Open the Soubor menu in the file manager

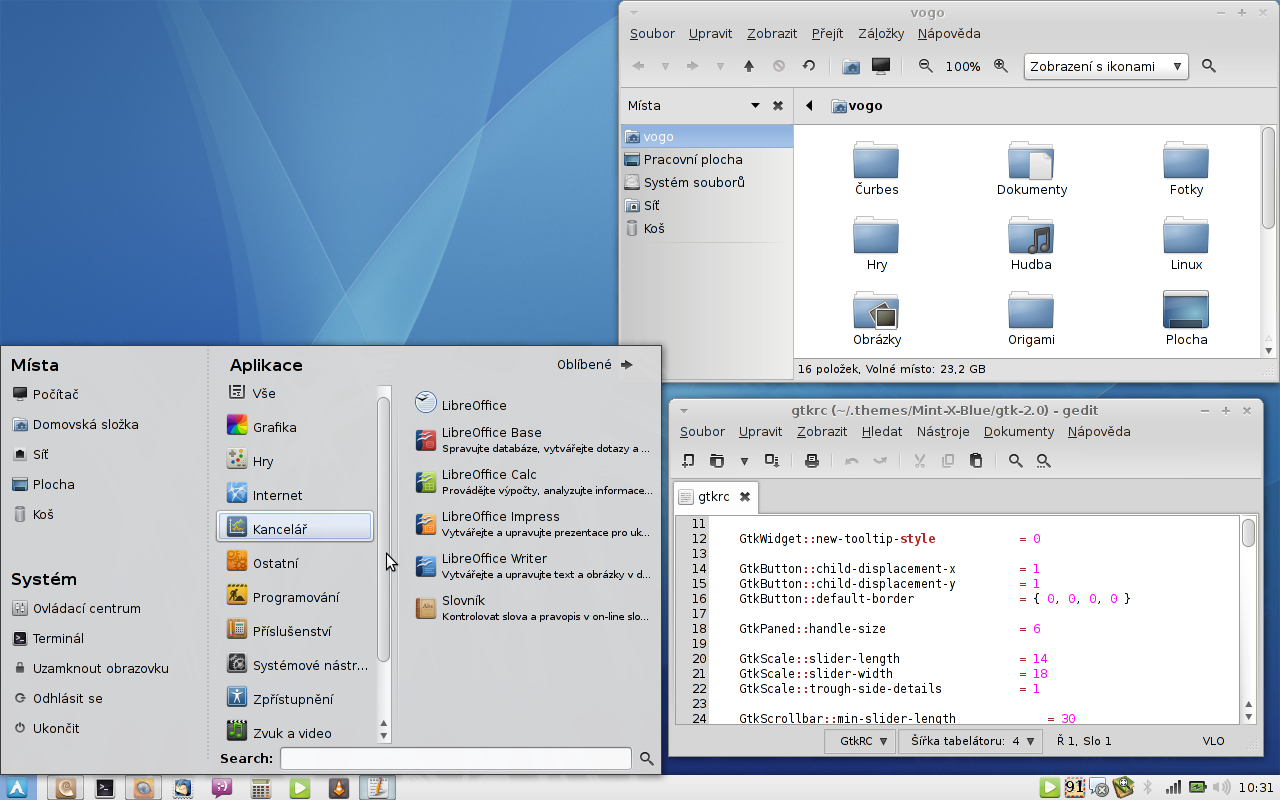click(x=652, y=33)
